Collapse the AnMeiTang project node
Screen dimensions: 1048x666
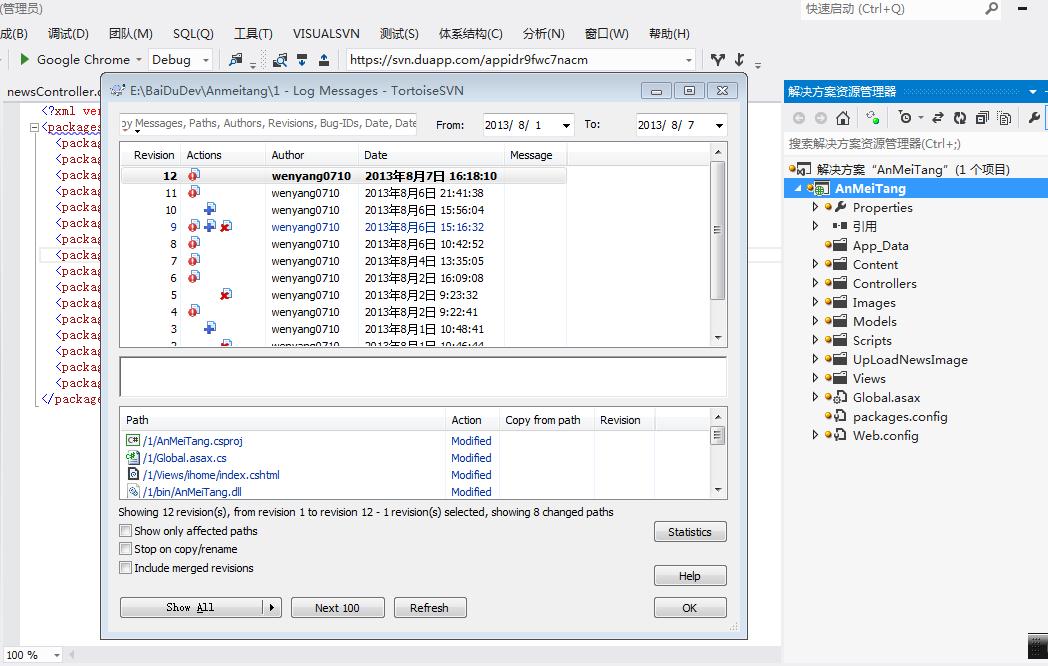point(798,189)
